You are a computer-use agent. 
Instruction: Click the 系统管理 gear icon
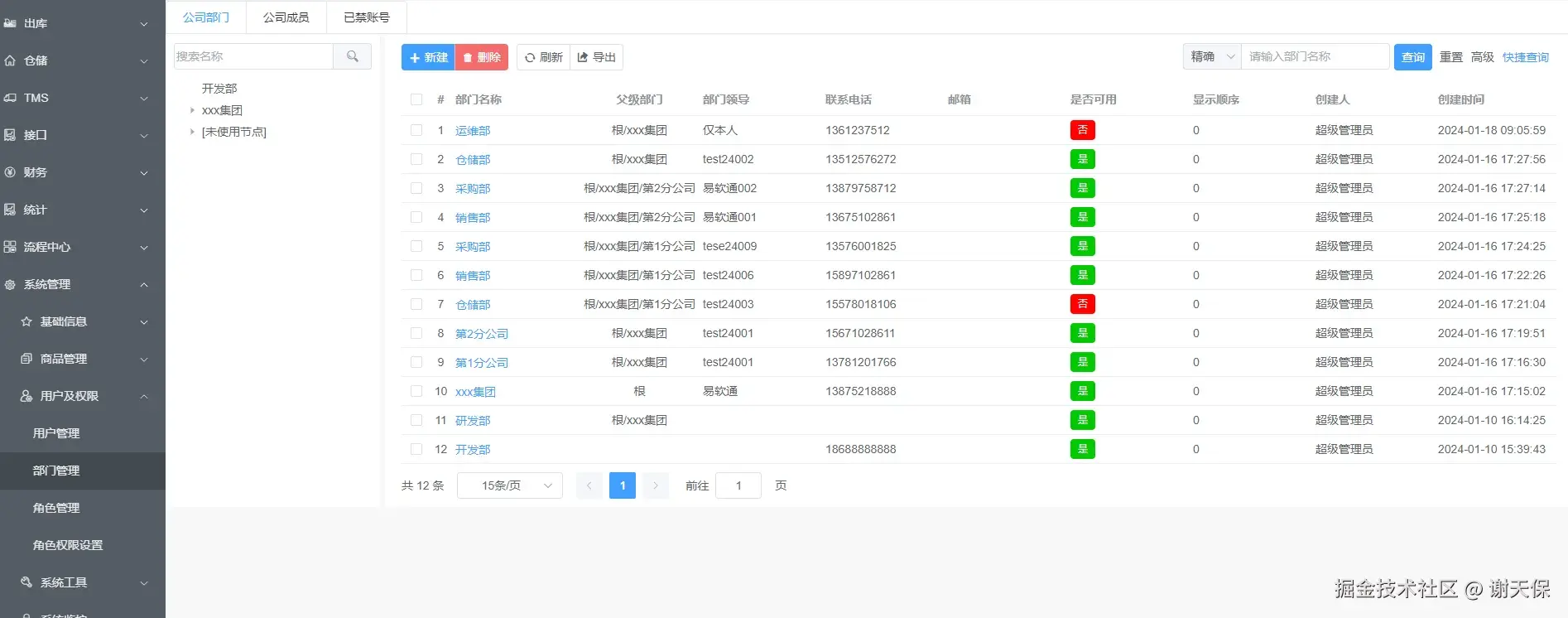coord(10,284)
